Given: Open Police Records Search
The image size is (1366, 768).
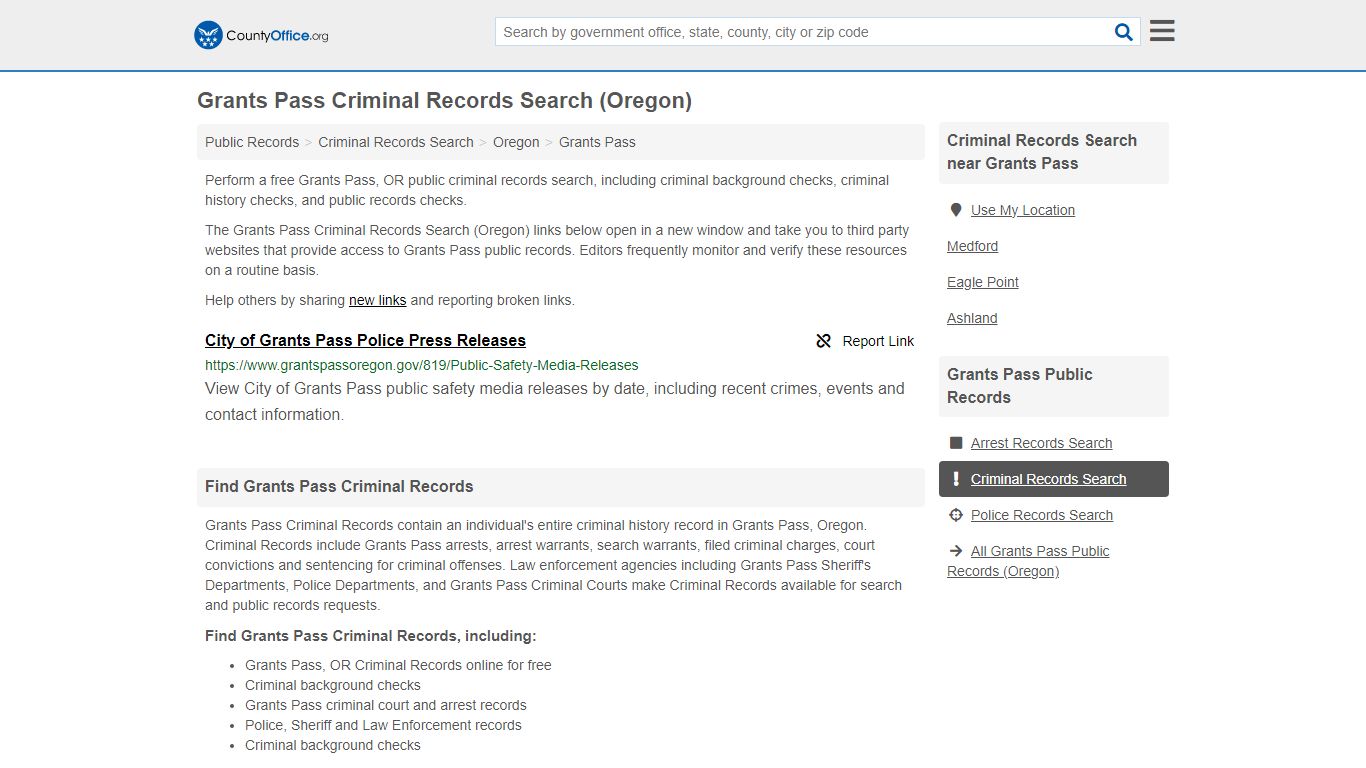Looking at the screenshot, I should [1042, 515].
